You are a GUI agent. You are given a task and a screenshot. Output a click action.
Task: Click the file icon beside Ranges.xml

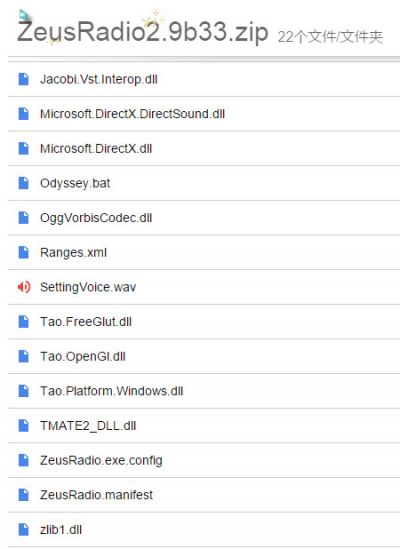(x=23, y=252)
